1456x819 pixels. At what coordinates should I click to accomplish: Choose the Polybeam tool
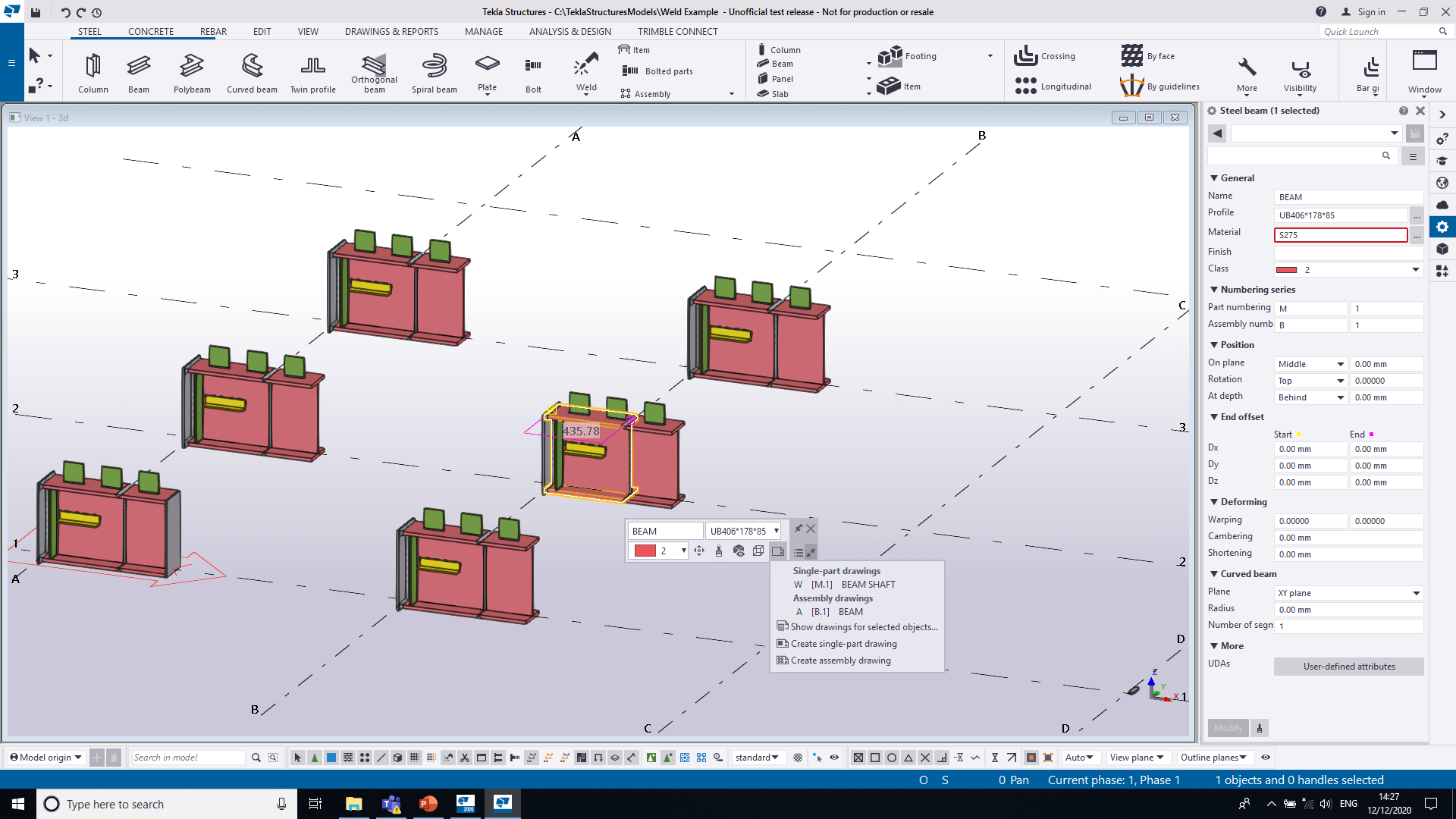point(192,74)
